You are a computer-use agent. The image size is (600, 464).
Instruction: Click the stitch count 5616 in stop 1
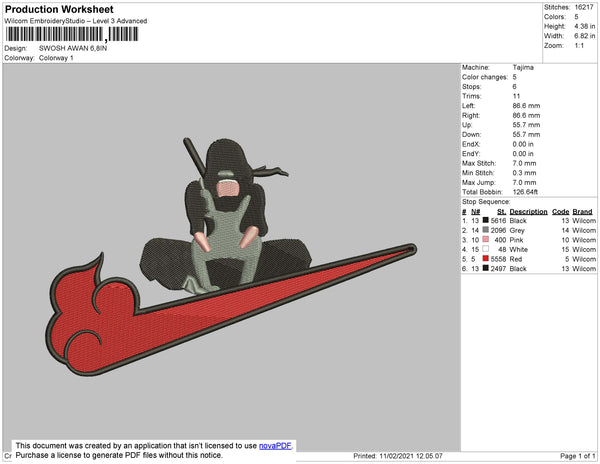pyautogui.click(x=498, y=221)
